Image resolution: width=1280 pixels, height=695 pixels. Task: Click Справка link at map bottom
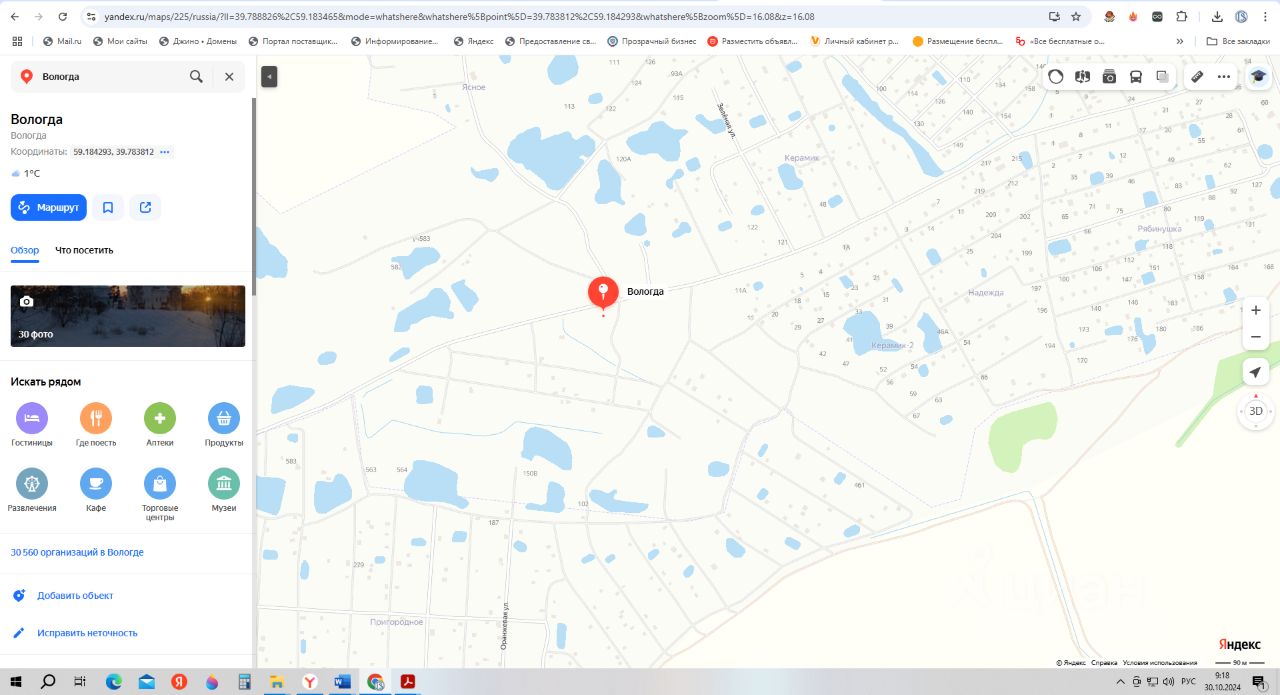(1104, 663)
